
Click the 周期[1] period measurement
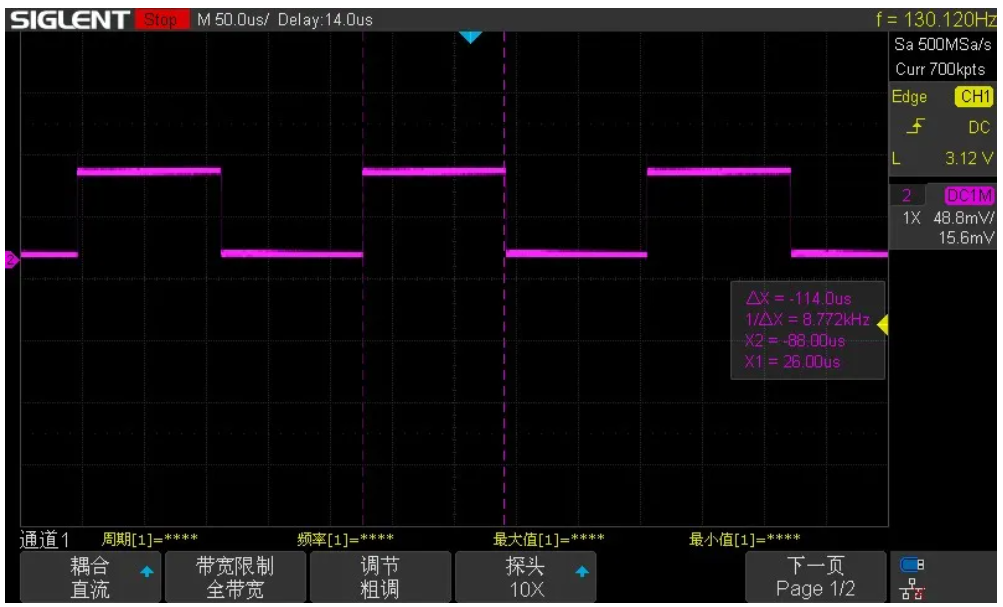click(150, 540)
